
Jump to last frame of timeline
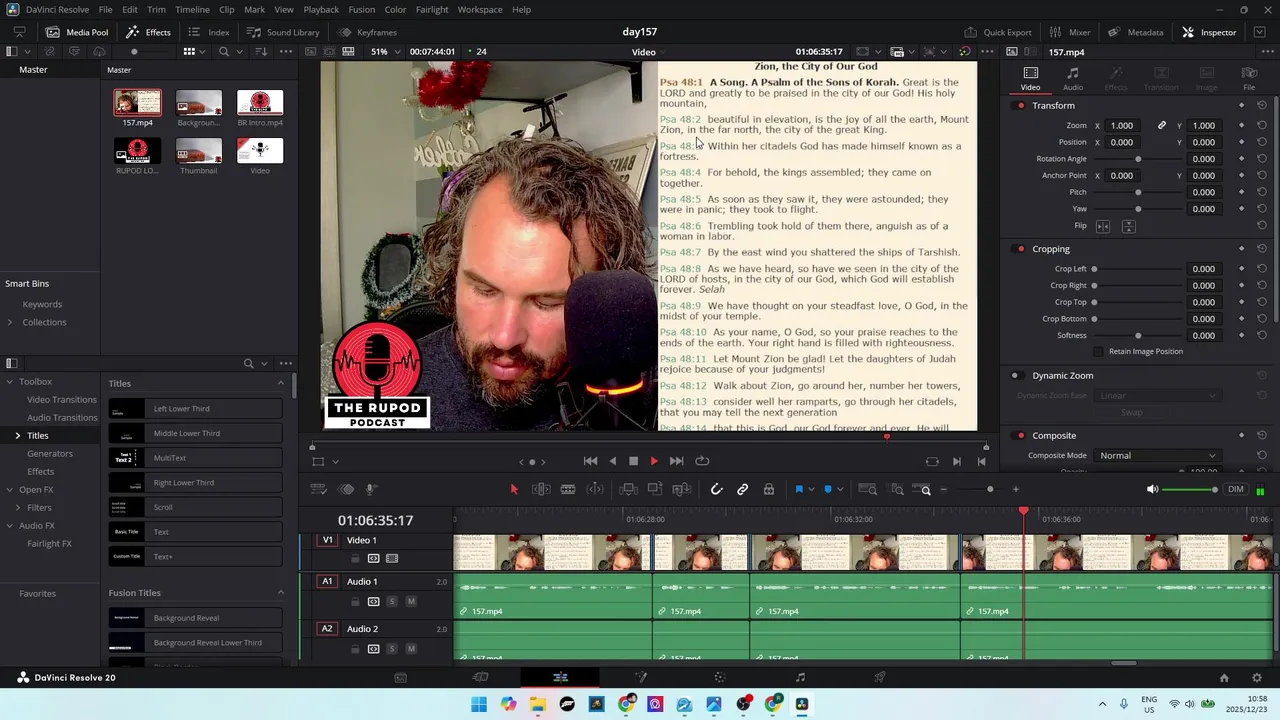676,461
